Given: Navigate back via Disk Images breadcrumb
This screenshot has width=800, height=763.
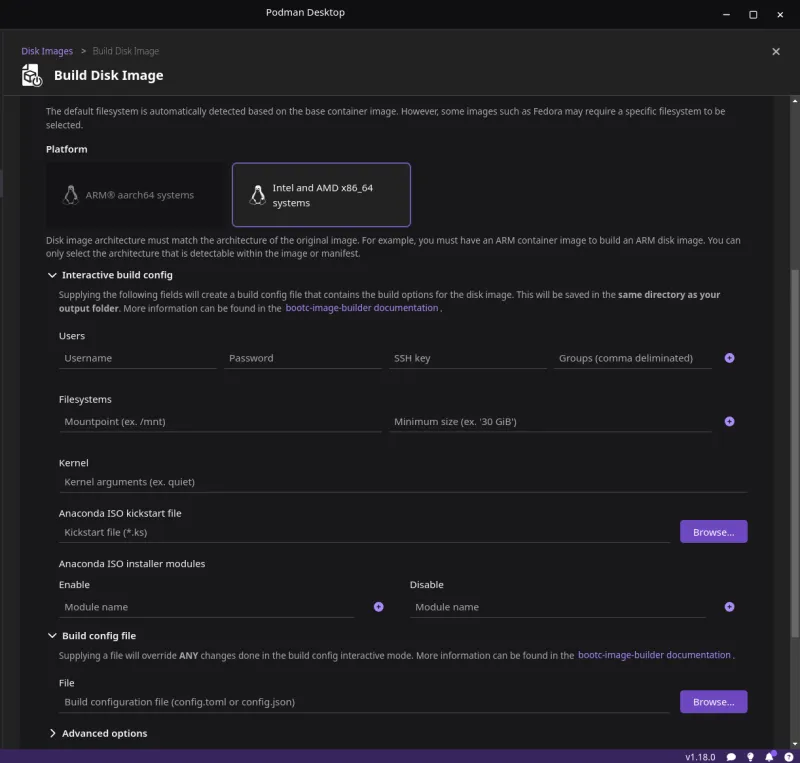Looking at the screenshot, I should point(47,50).
